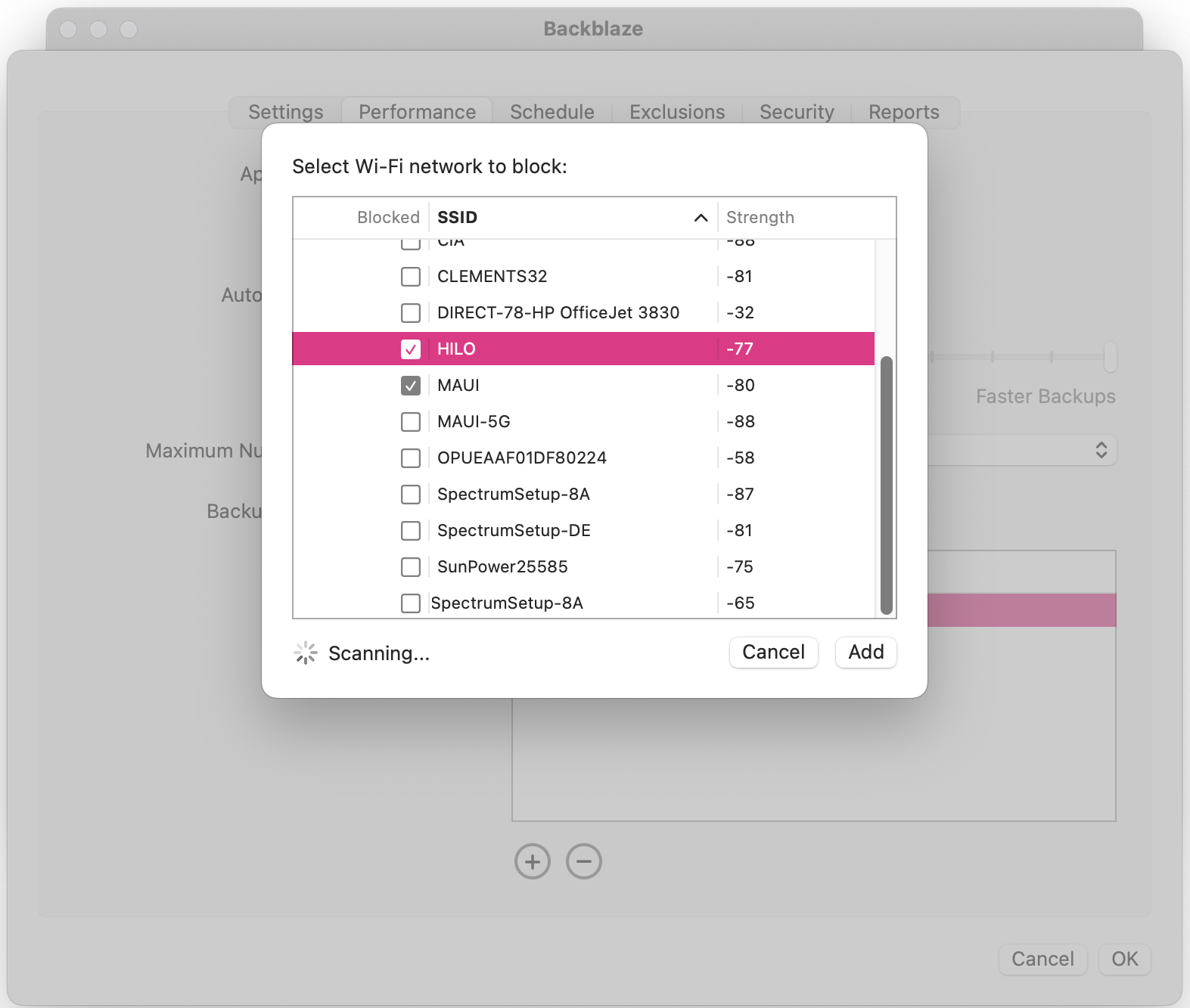Image resolution: width=1190 pixels, height=1008 pixels.
Task: Check SpectrumSetup-8A with strength -65
Action: [411, 603]
